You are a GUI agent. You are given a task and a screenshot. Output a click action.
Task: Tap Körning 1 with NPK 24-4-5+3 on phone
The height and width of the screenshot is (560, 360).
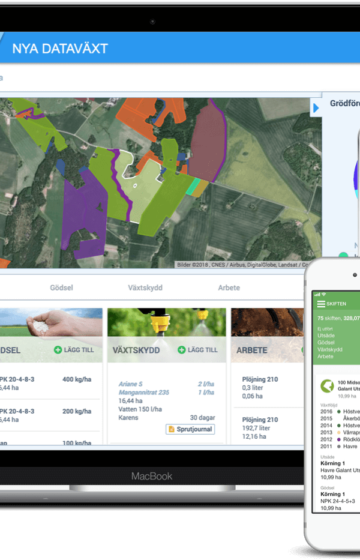338,501
